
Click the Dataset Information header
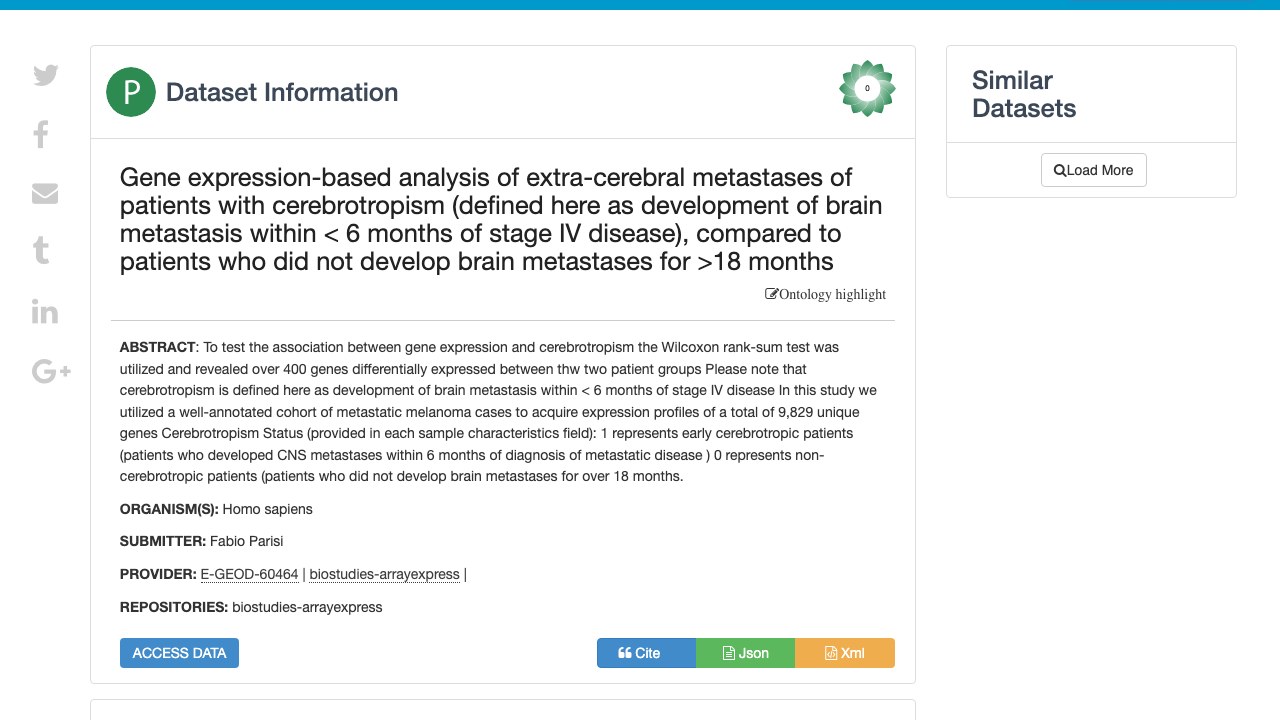282,92
